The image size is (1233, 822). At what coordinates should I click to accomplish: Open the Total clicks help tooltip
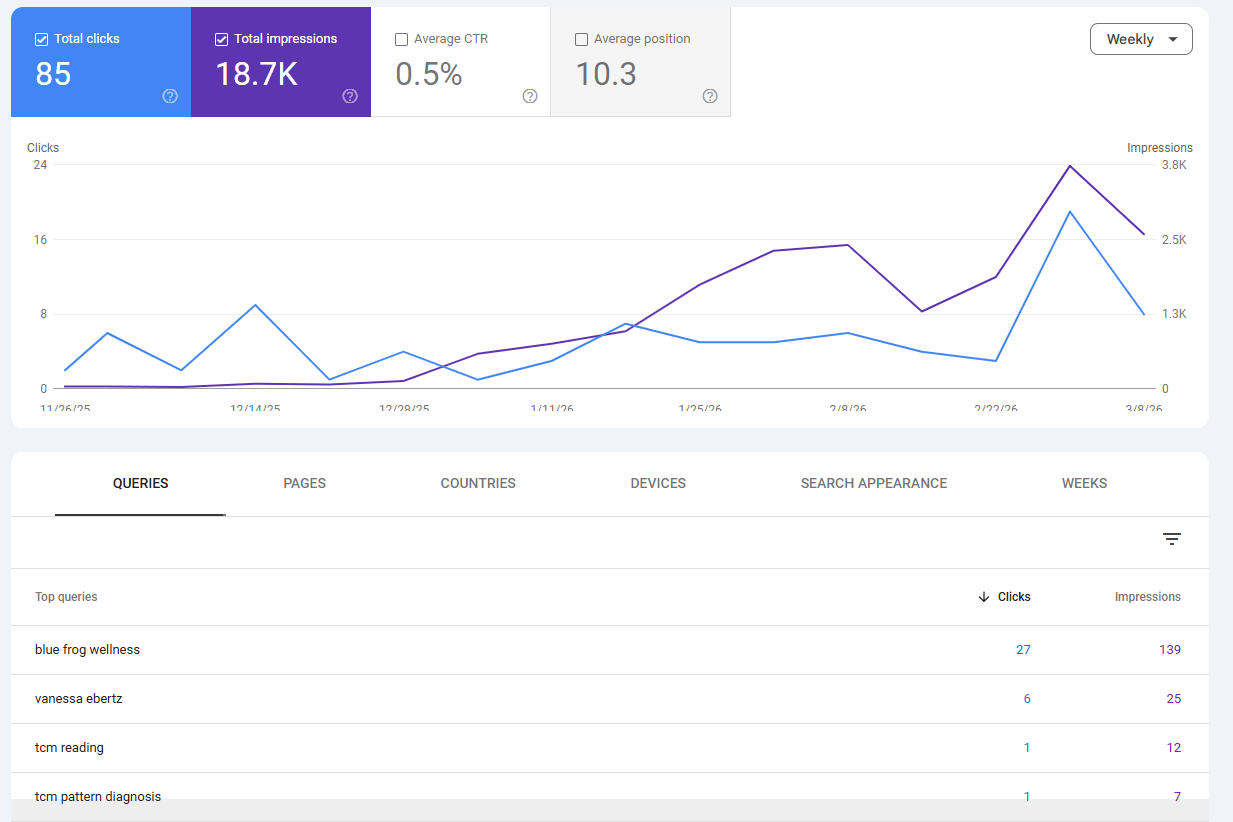point(170,96)
